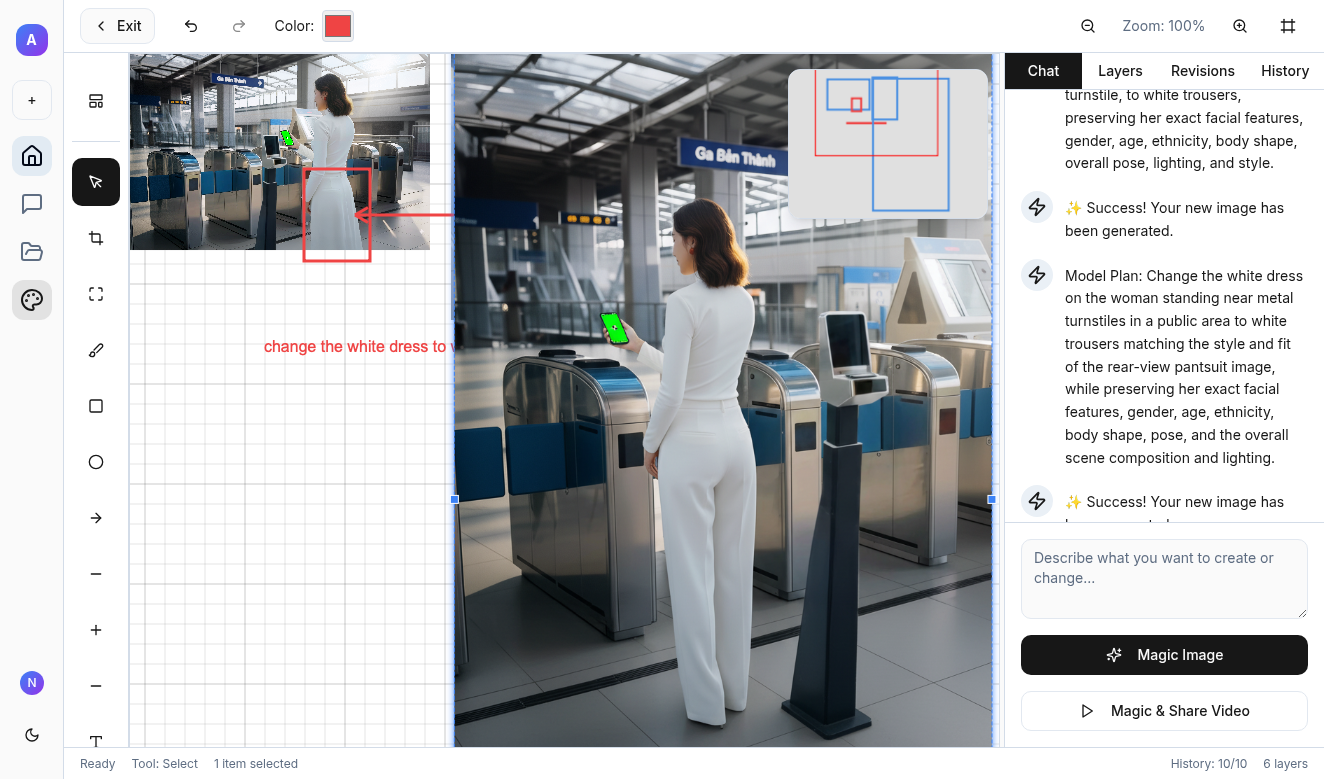Switch to the Layers tab

[x=1120, y=71]
